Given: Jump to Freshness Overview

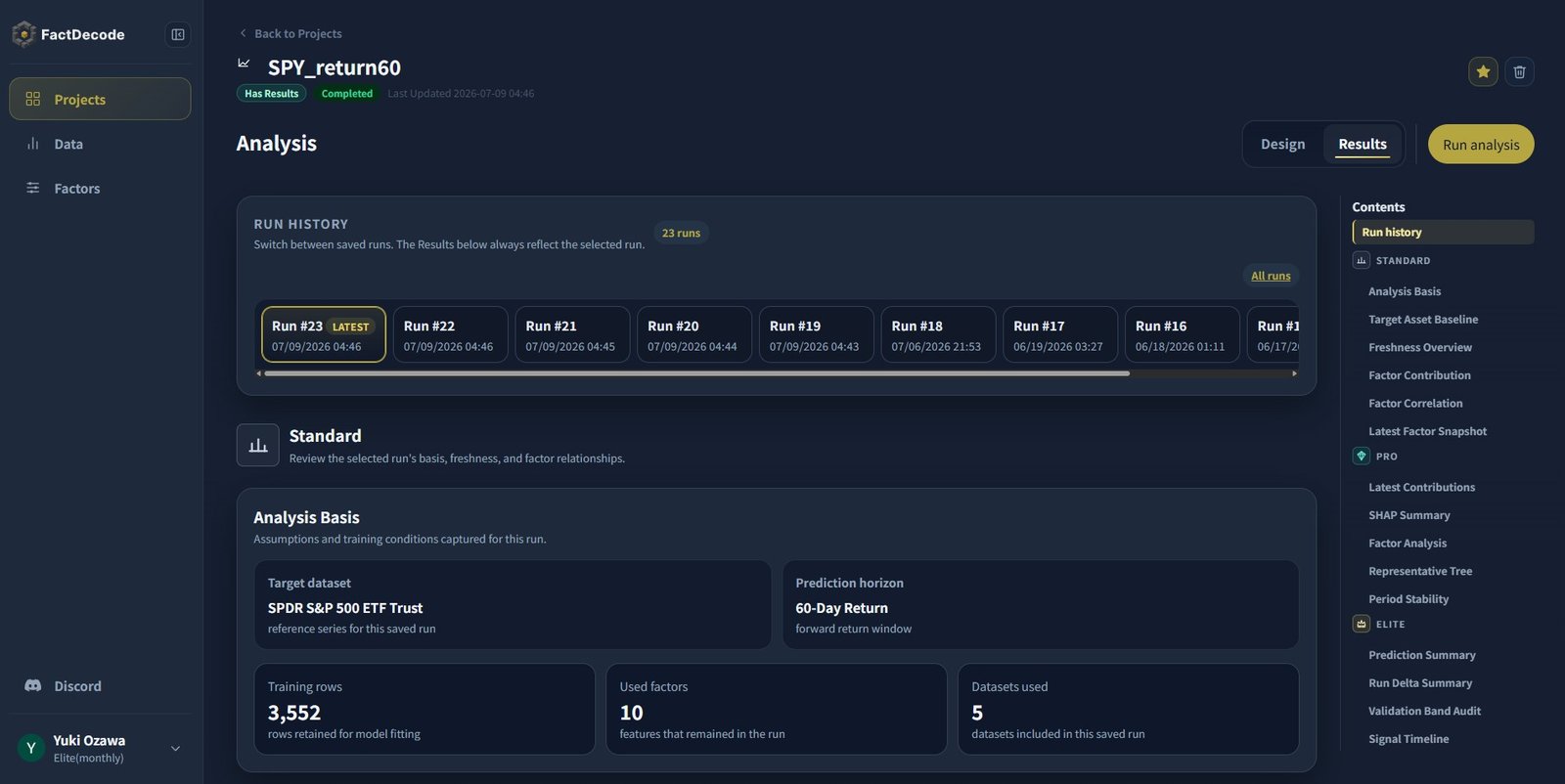Looking at the screenshot, I should 1420,347.
